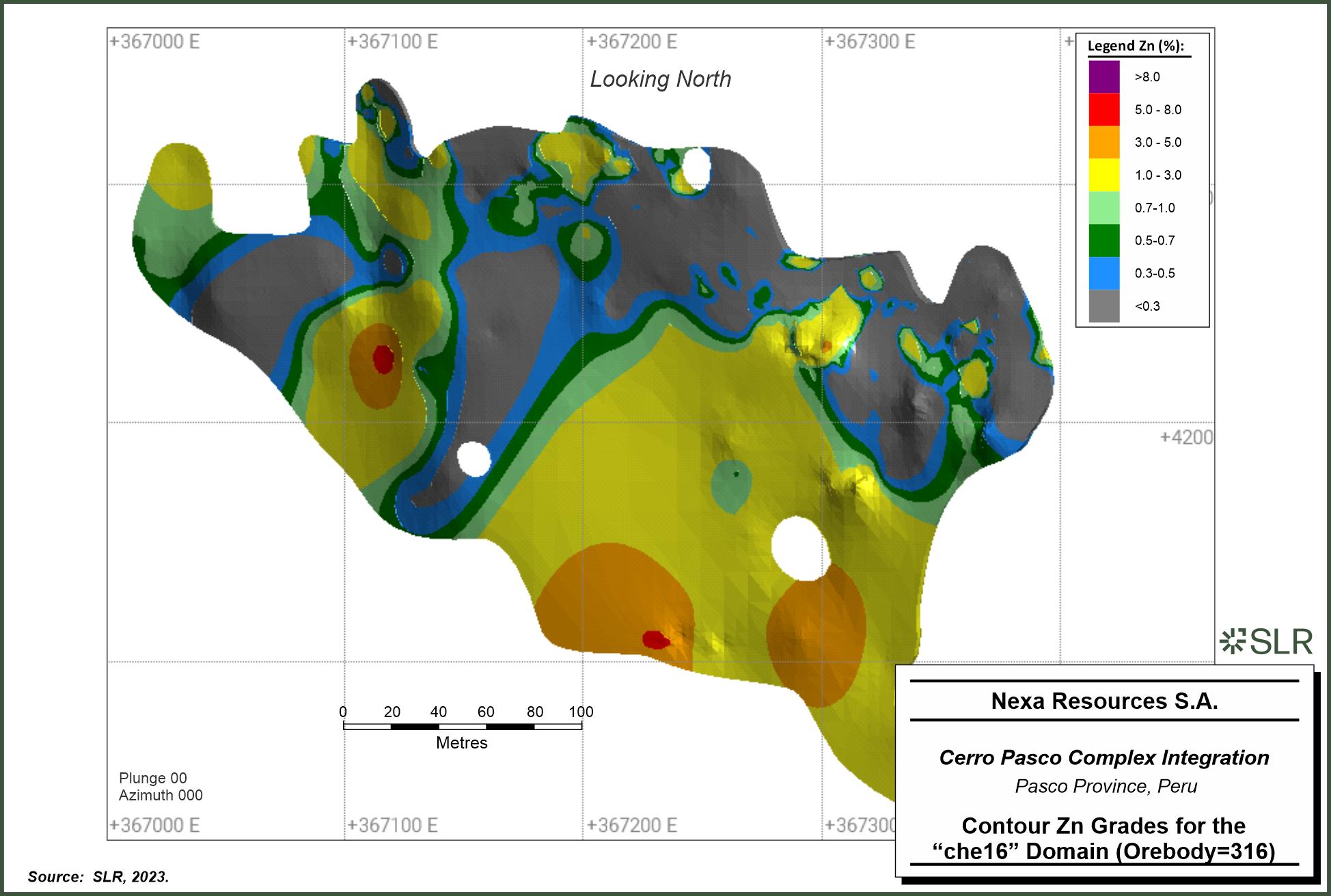Click the dark green 0.5-0.7 legend swatch

click(x=1104, y=240)
